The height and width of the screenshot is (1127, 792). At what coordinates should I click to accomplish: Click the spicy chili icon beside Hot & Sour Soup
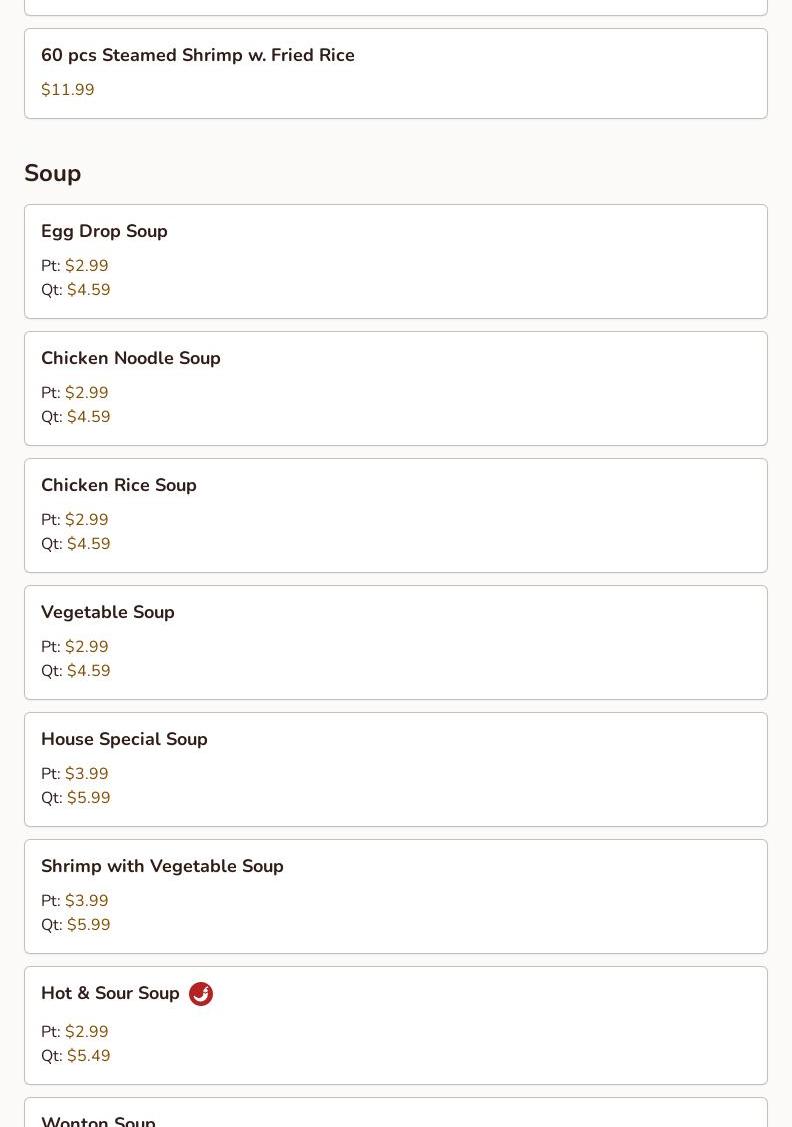(x=201, y=994)
